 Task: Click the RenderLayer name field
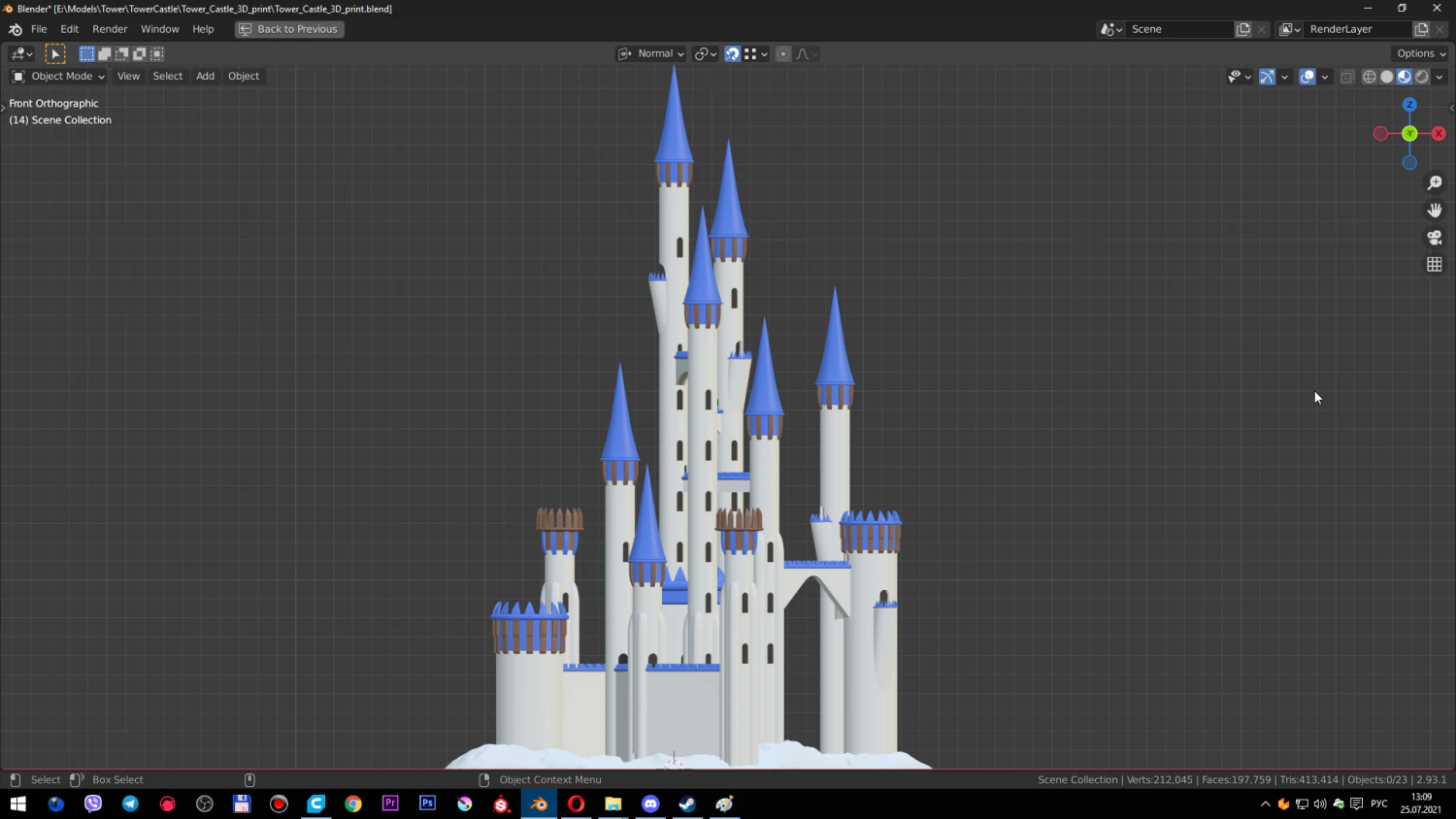coord(1358,29)
